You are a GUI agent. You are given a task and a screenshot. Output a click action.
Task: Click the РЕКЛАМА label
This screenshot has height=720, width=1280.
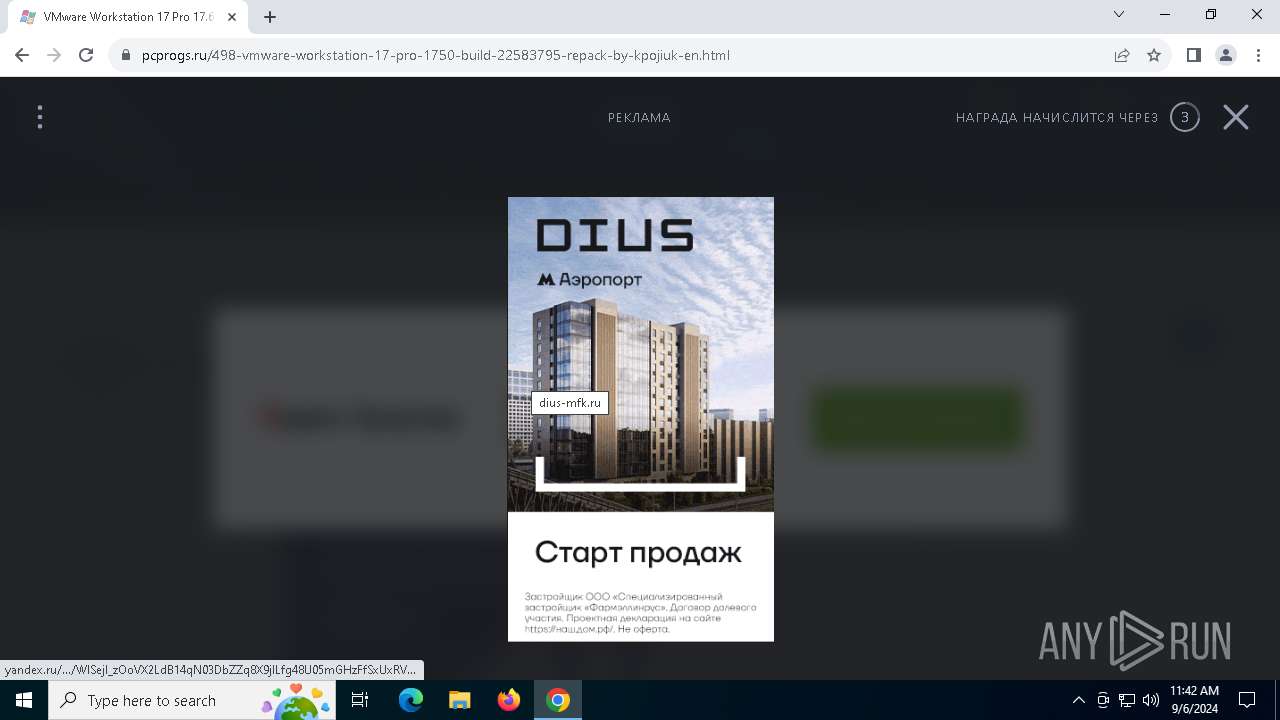tap(639, 118)
